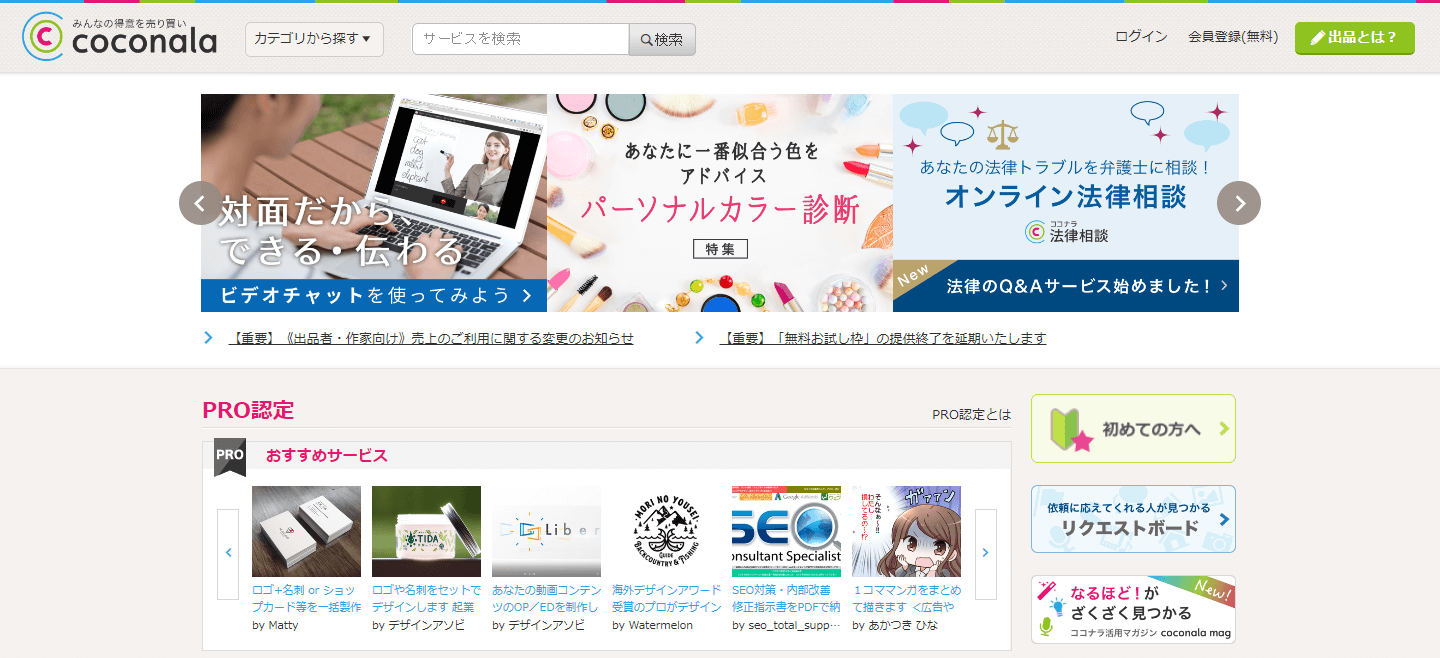Open the coconala mag banner
This screenshot has height=658, width=1440.
click(x=1133, y=609)
